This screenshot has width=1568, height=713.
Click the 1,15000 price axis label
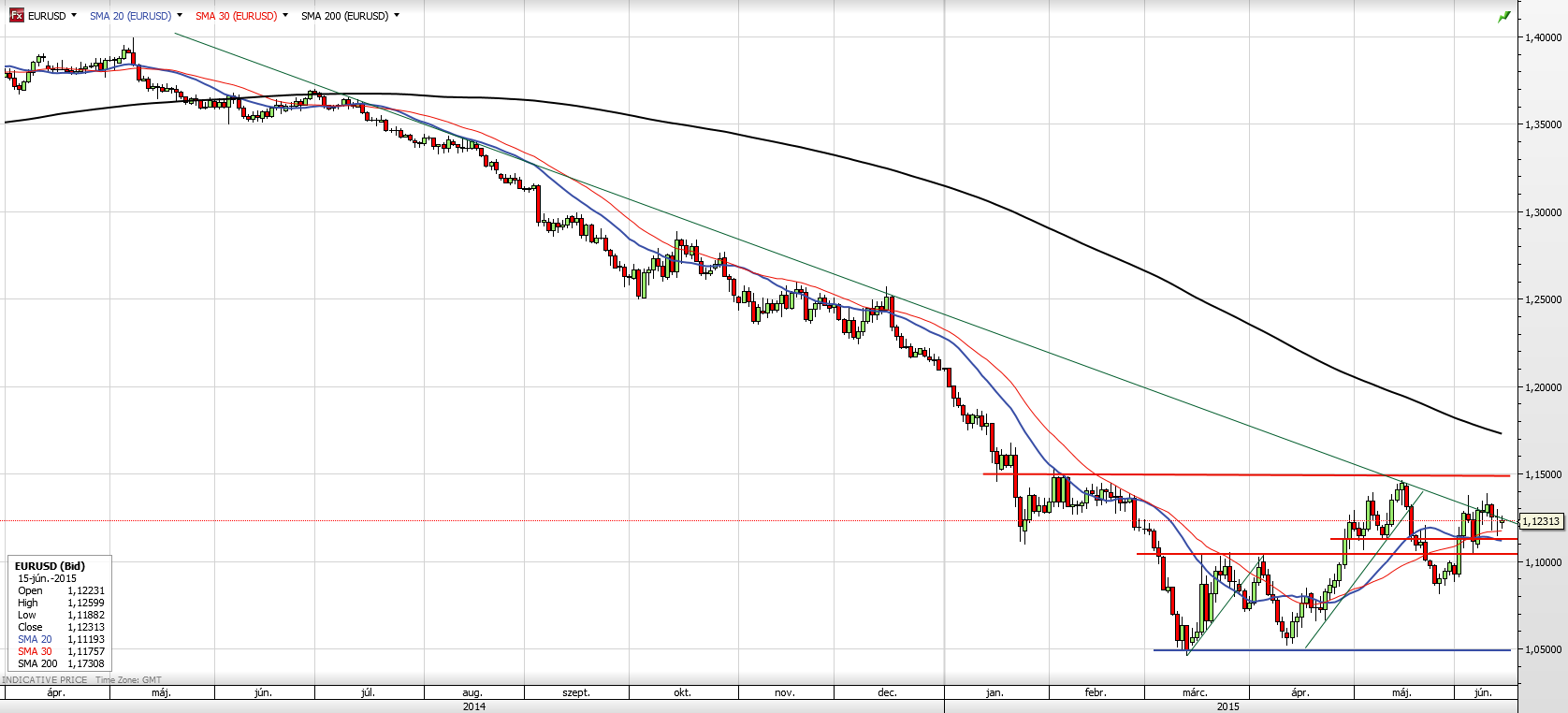click(1544, 474)
